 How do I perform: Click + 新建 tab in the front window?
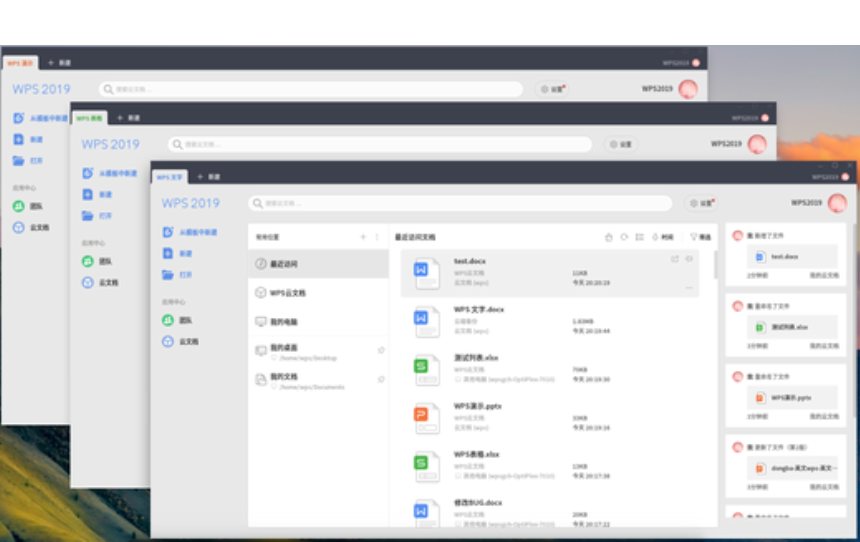(208, 177)
